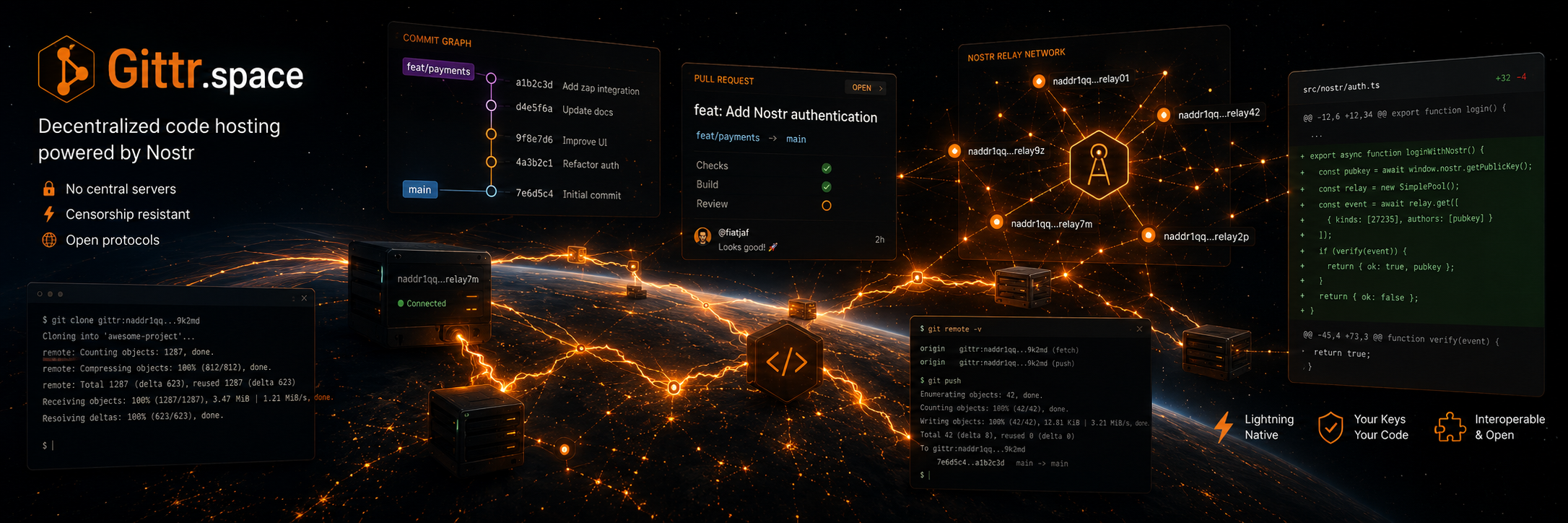Select the naddr1qq...relay2p node dot
The image size is (1568, 523).
(x=1149, y=235)
